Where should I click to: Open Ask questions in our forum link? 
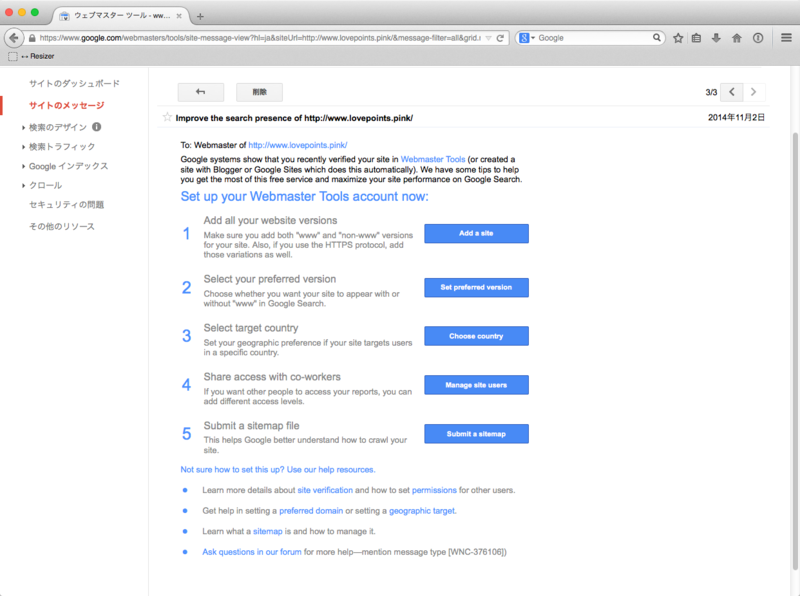(252, 552)
